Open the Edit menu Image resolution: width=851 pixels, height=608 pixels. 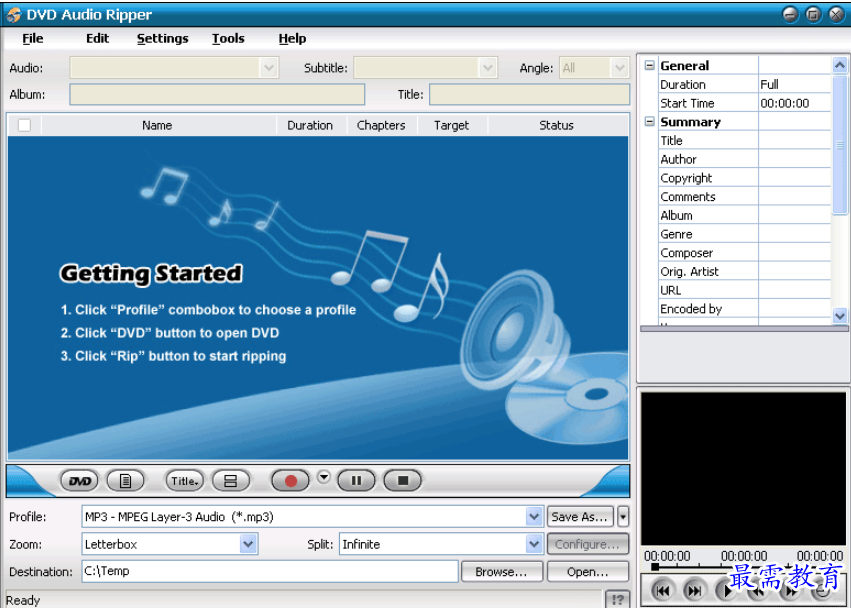pyautogui.click(x=97, y=39)
